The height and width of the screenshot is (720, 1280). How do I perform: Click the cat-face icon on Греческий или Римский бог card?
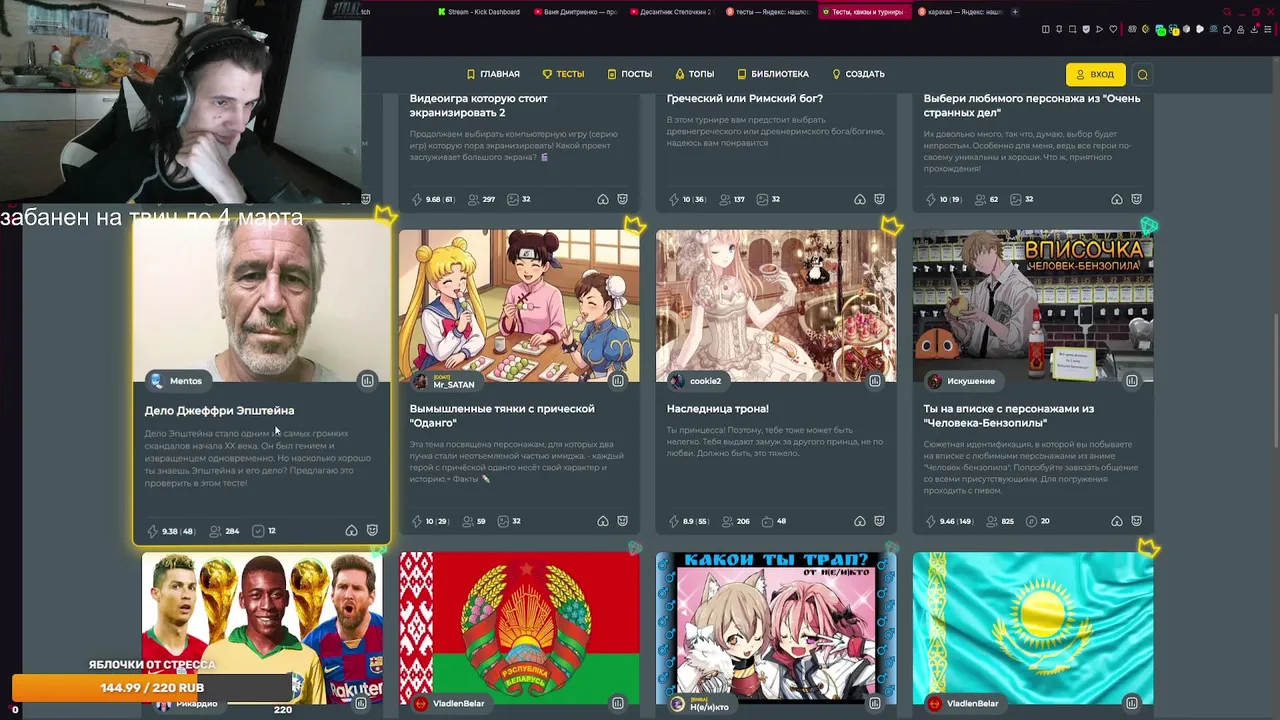click(x=879, y=199)
